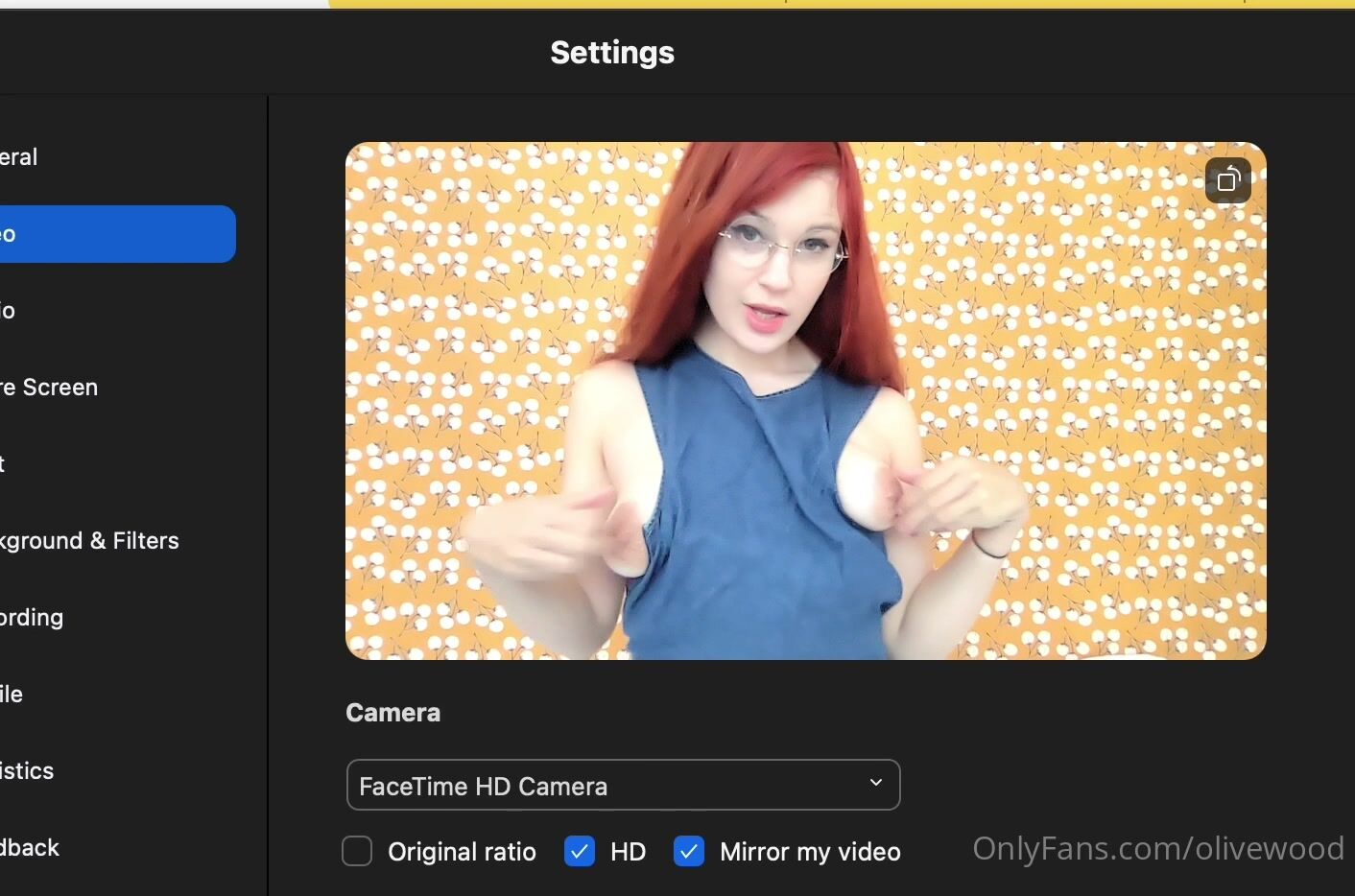The height and width of the screenshot is (896, 1355).
Task: View the Statistics settings section
Action: pyautogui.click(x=28, y=771)
